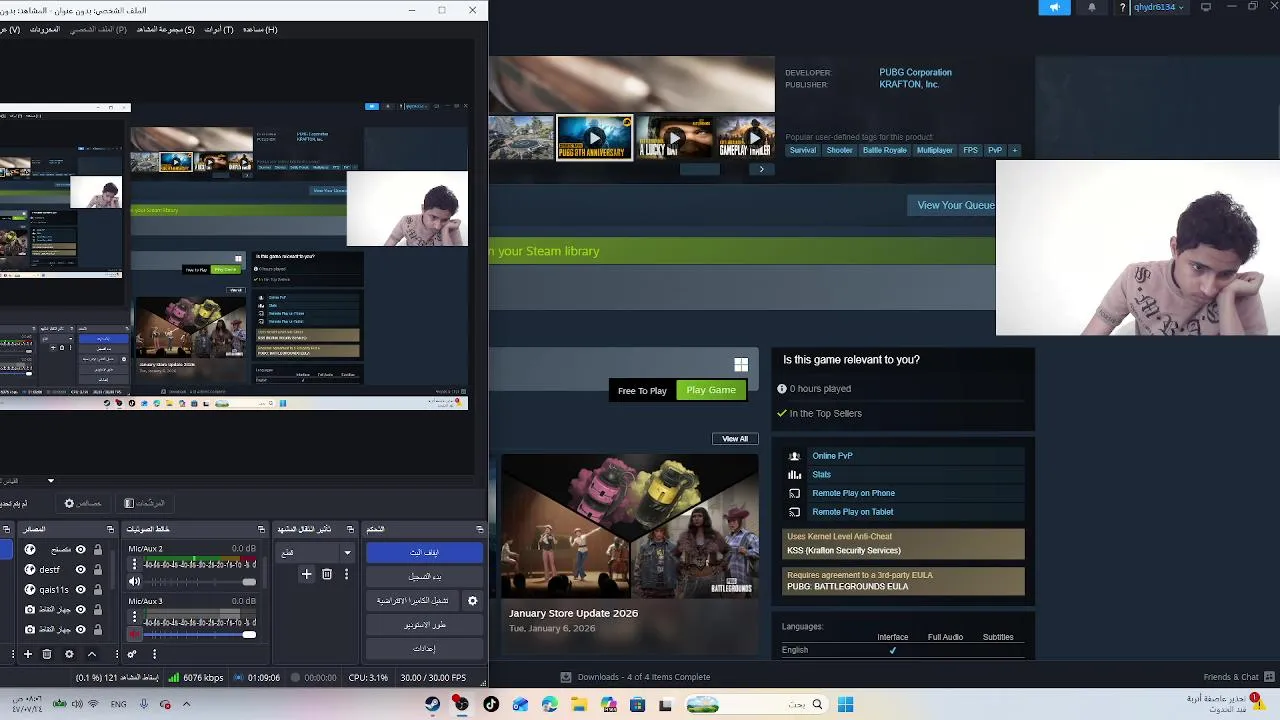Open OBS Profile (P) menu

tap(98, 29)
